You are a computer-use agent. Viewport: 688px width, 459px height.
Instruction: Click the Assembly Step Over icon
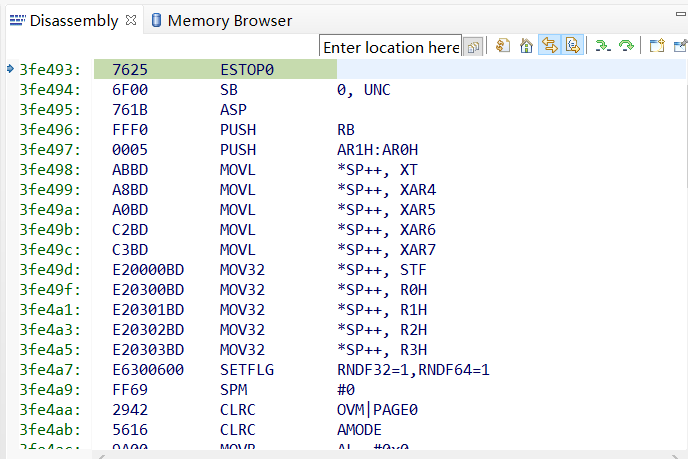coord(627,46)
